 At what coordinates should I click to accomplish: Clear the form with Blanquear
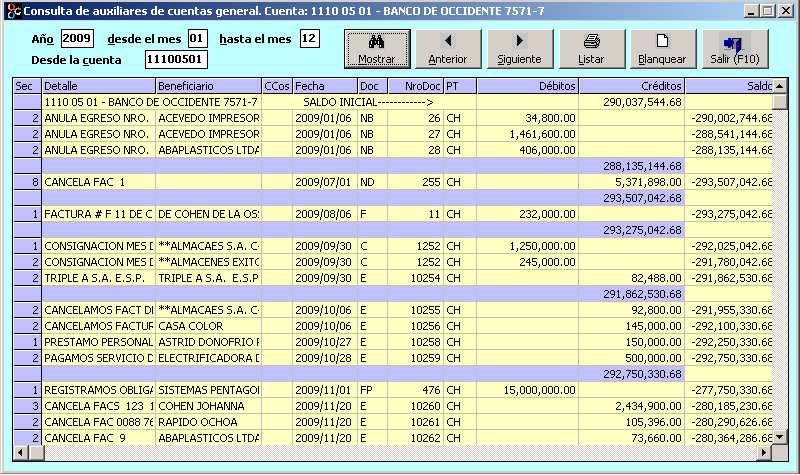point(662,49)
